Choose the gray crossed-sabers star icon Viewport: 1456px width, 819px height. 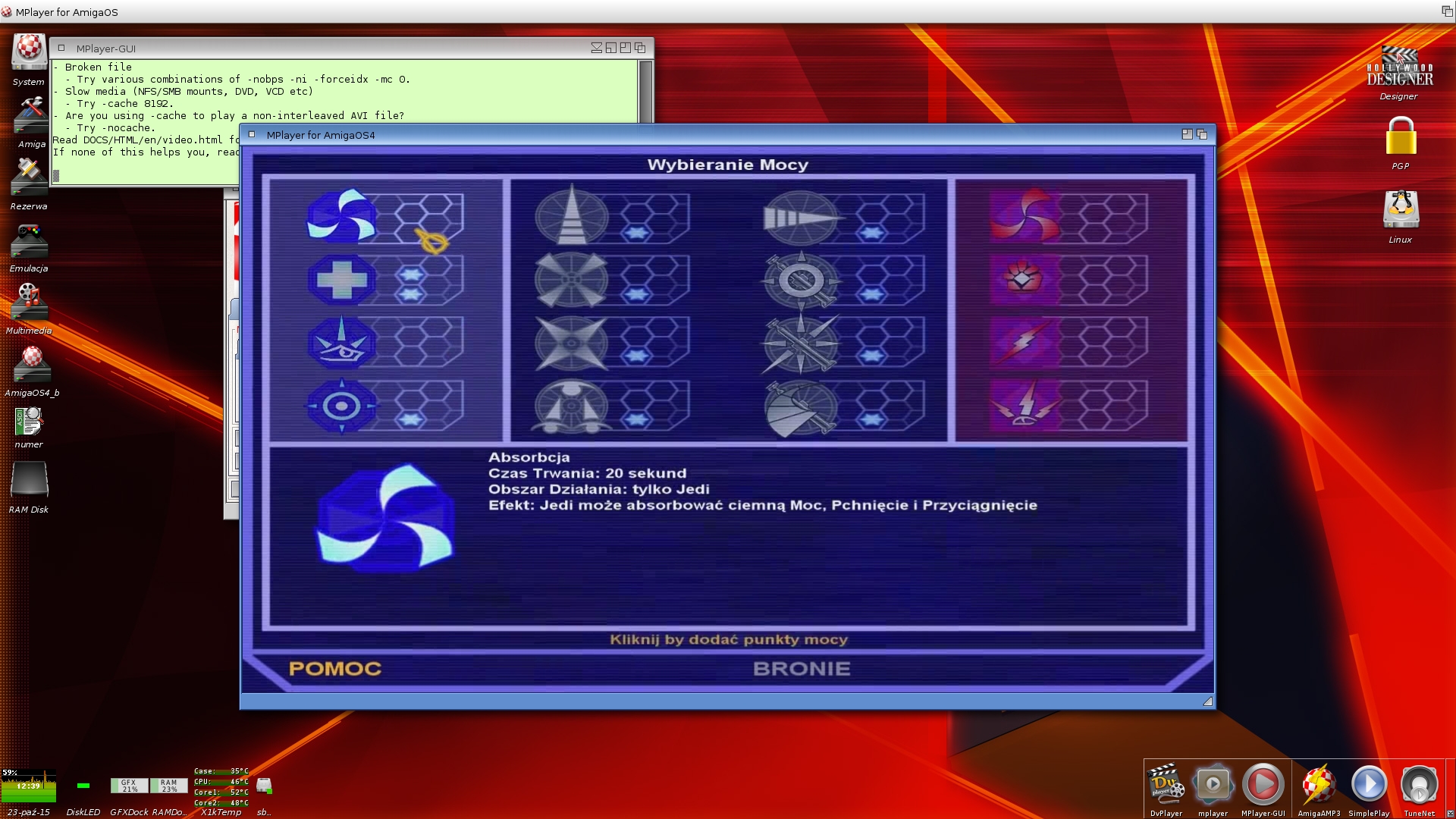[x=802, y=344]
